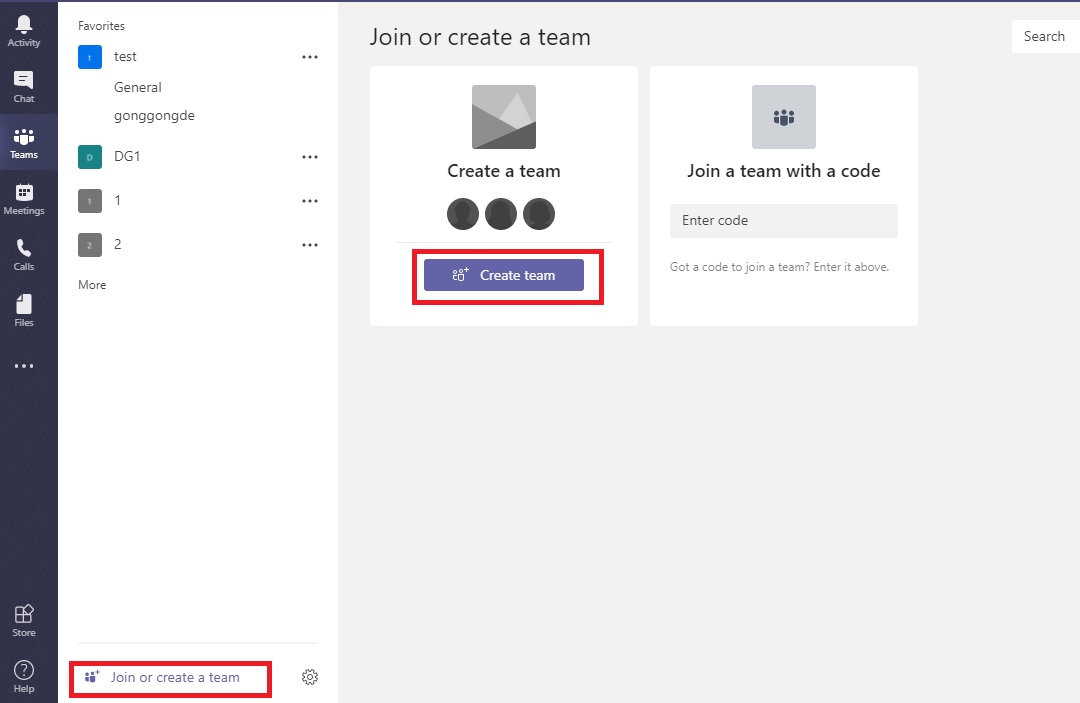1080x703 pixels.
Task: Click the 'Join a team with a code' title
Action: (784, 171)
